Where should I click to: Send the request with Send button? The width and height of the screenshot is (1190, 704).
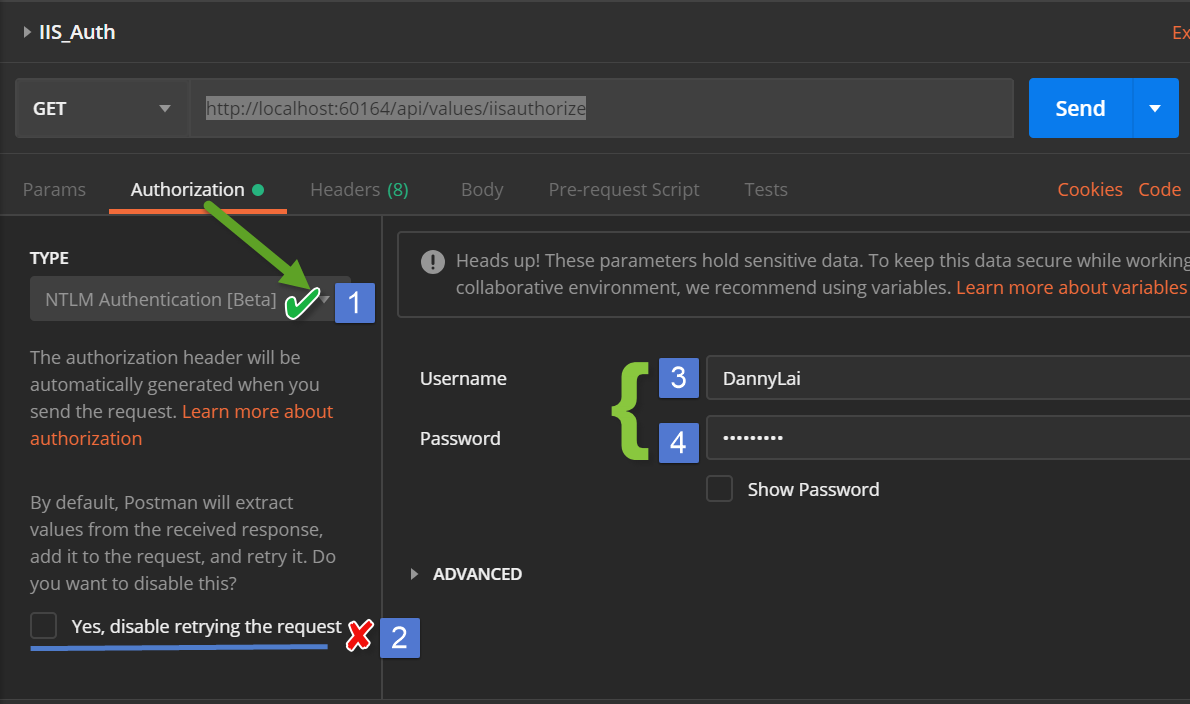point(1080,108)
